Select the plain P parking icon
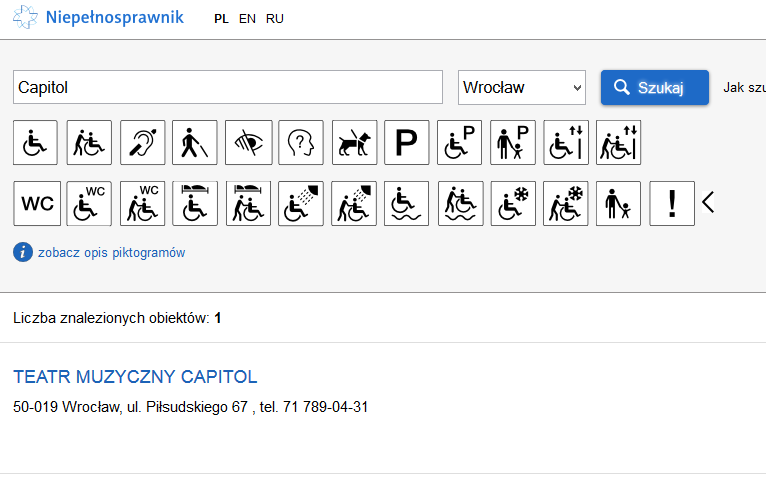The height and width of the screenshot is (488, 766). (x=406, y=143)
